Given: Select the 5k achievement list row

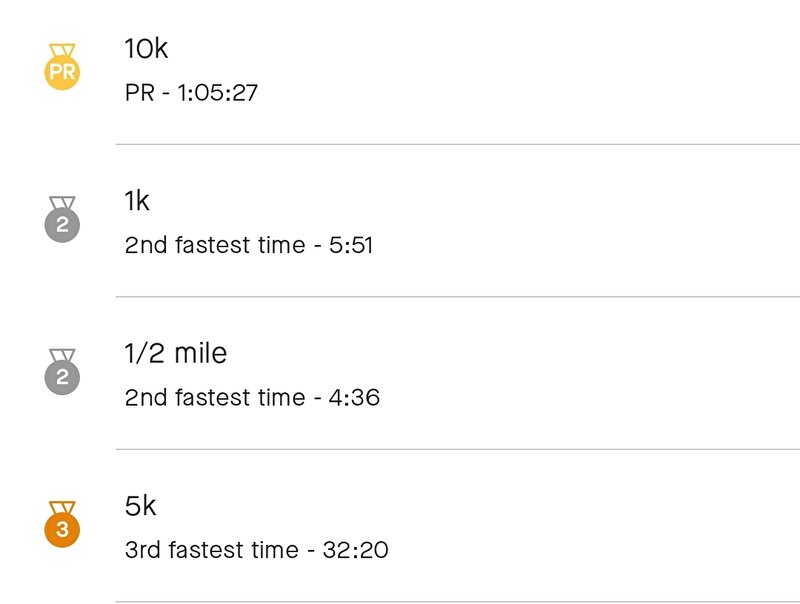Looking at the screenshot, I should click(x=400, y=526).
